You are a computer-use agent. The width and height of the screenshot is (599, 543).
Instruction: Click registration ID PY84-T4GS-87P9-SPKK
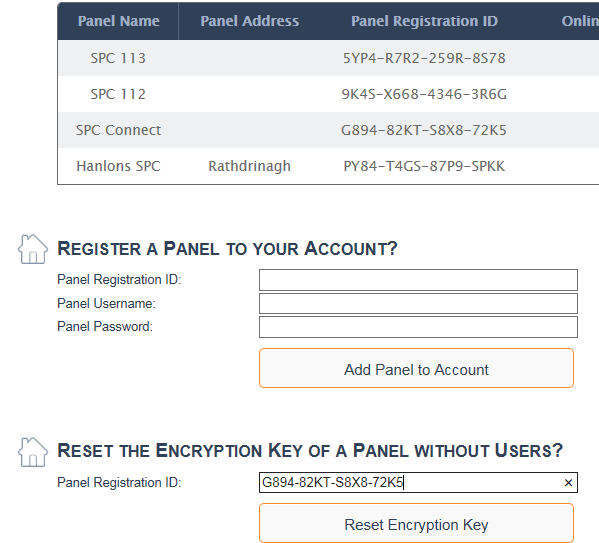pos(424,166)
